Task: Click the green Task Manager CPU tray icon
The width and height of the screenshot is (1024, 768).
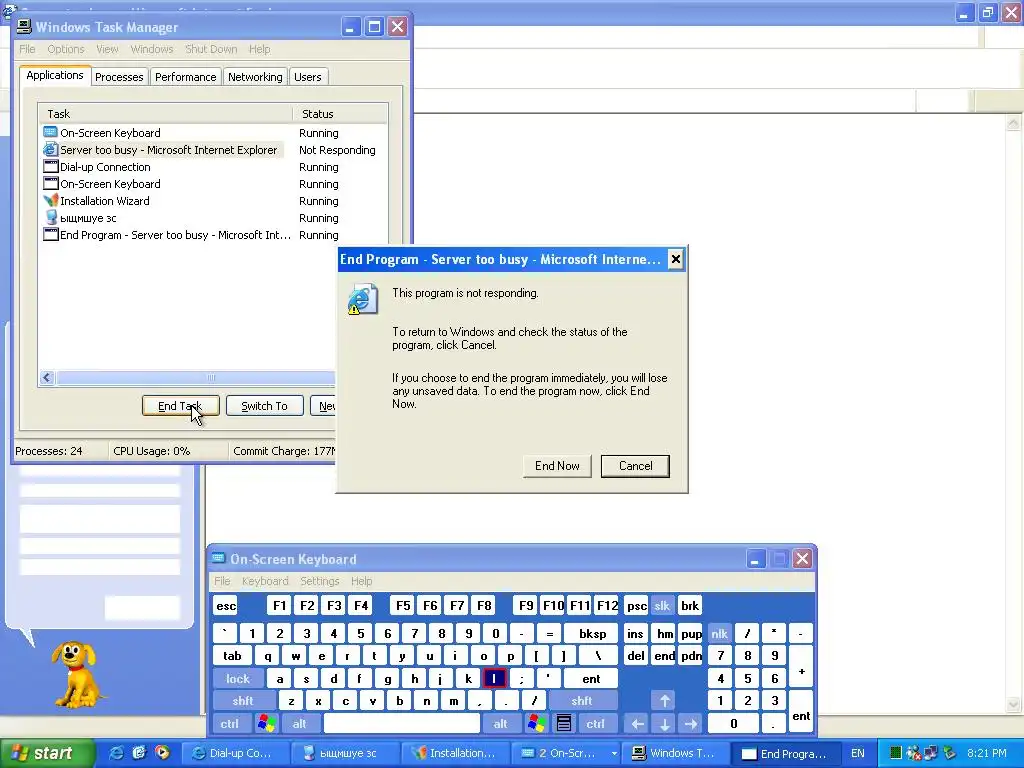Action: click(x=895, y=753)
